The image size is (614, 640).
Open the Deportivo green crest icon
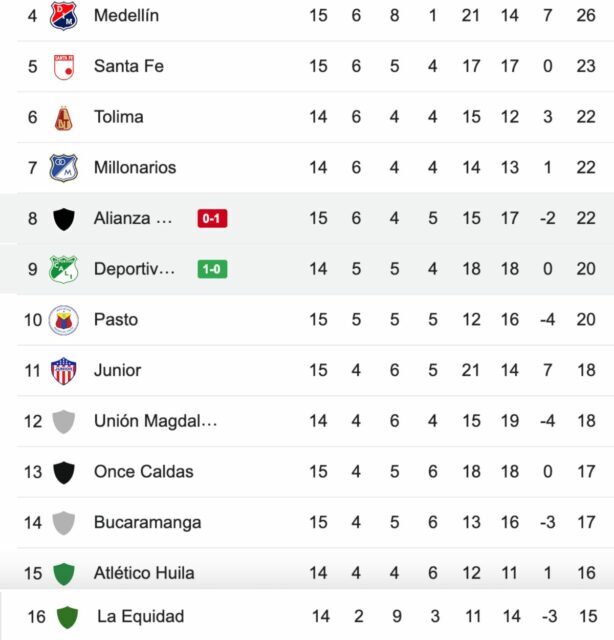tap(63, 269)
